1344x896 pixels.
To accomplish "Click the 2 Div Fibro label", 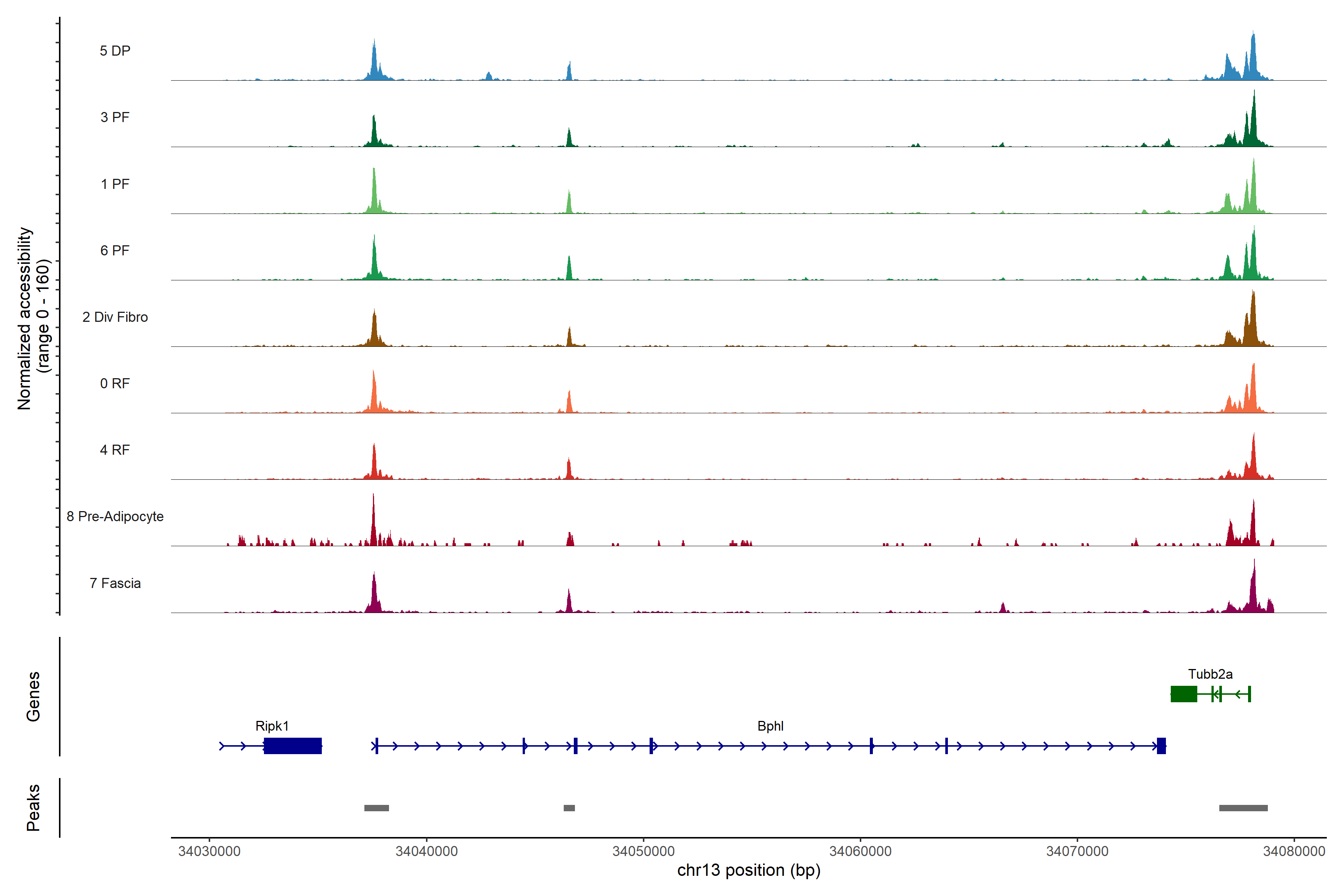I will click(x=115, y=317).
